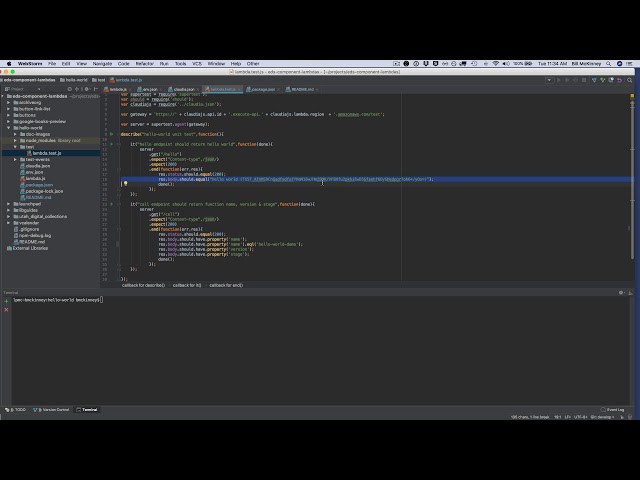This screenshot has width=640, height=480.
Task: Click the Wi-Fi menu bar icon
Action: tap(496, 64)
